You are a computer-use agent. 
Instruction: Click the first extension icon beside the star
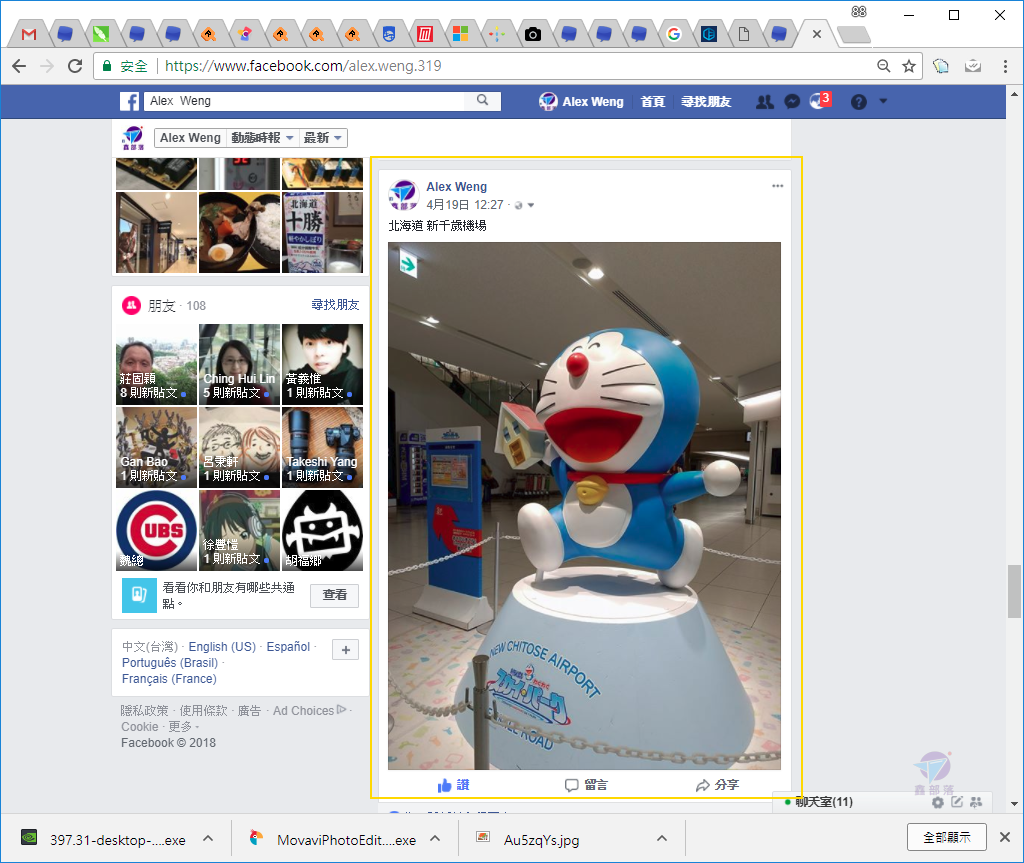(x=940, y=66)
